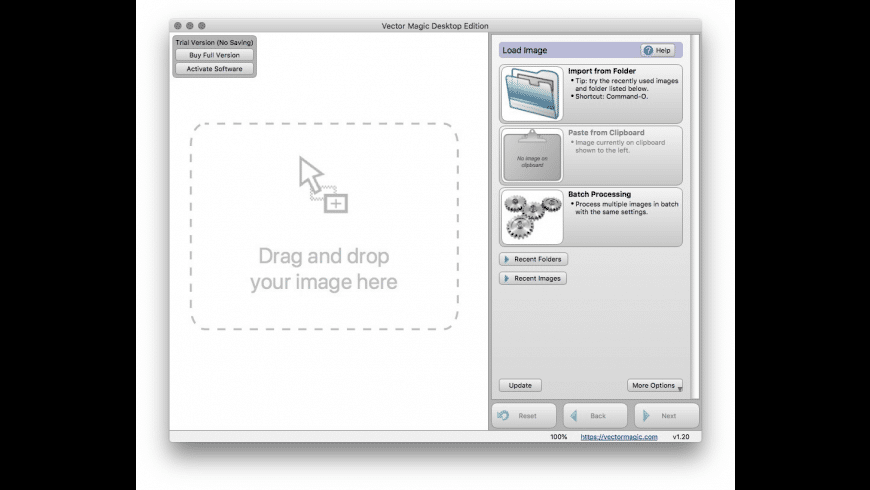
Task: Click the right panel vertical scrollbar
Action: (x=694, y=216)
